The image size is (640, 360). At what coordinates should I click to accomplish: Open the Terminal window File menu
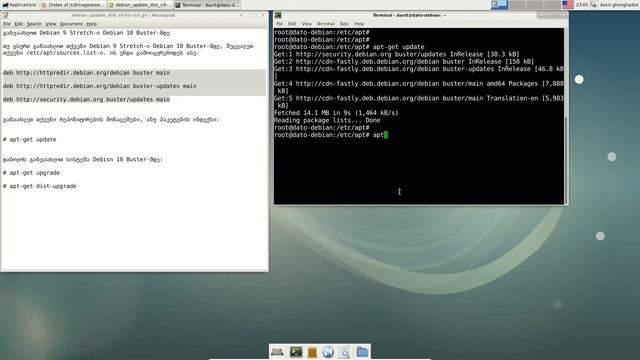tap(280, 24)
